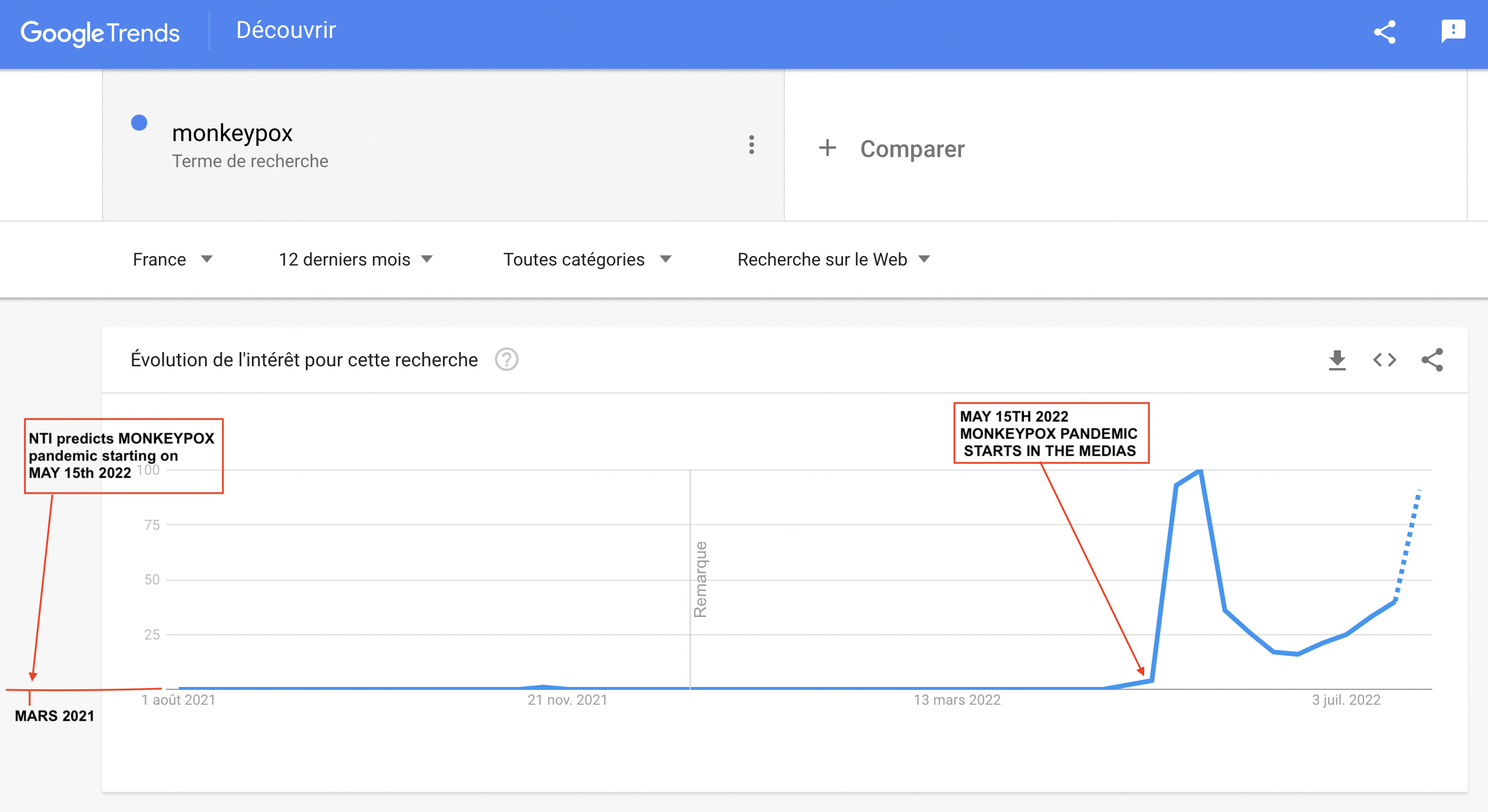Image resolution: width=1488 pixels, height=812 pixels.
Task: Open the Découvrir section
Action: [x=286, y=30]
